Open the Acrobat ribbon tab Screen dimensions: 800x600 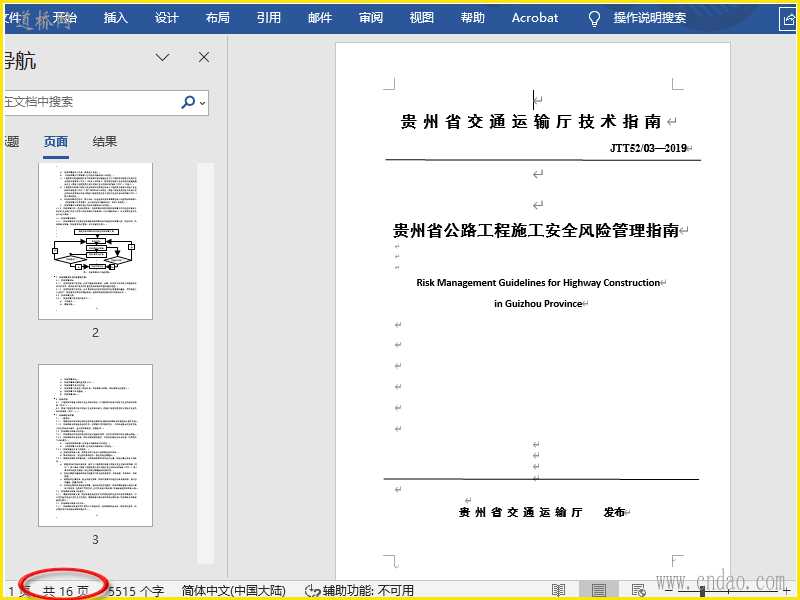click(x=535, y=18)
